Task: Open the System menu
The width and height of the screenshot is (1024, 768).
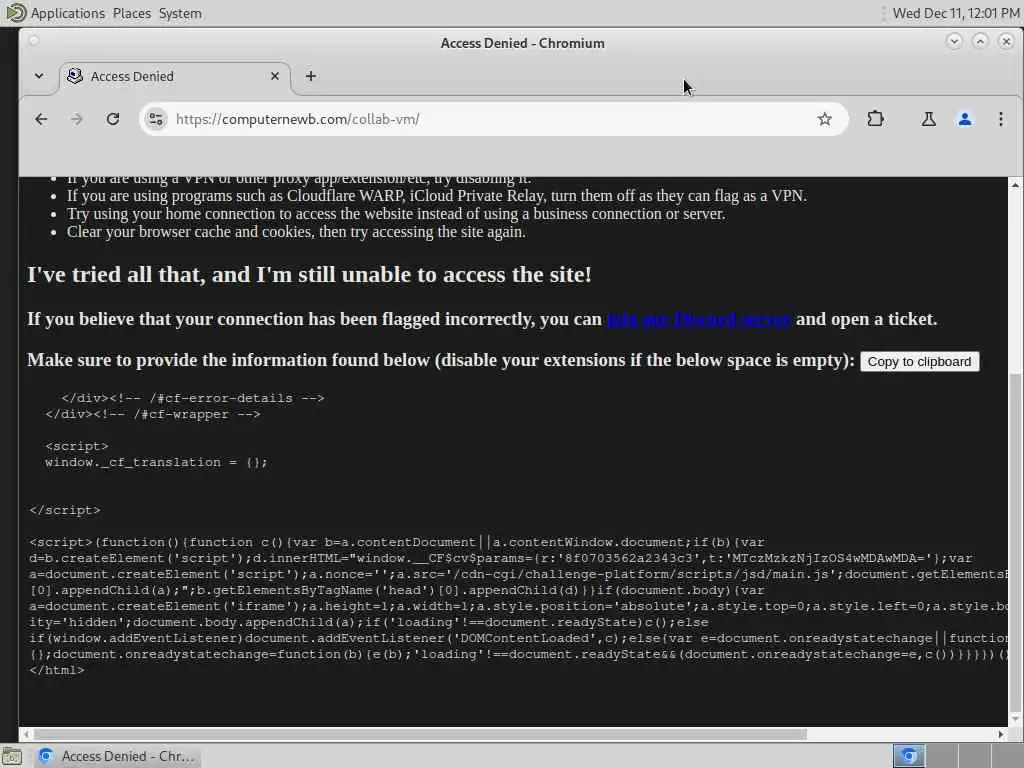Action: pyautogui.click(x=180, y=13)
